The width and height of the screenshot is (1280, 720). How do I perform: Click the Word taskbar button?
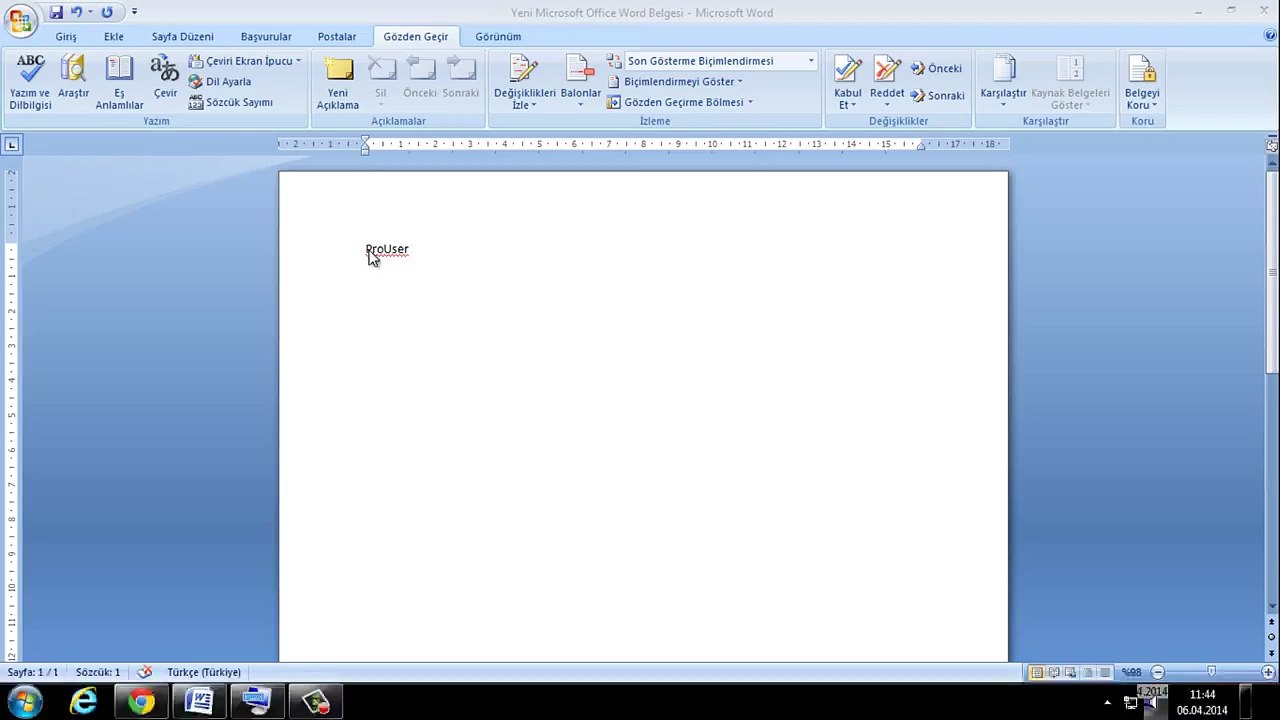199,702
